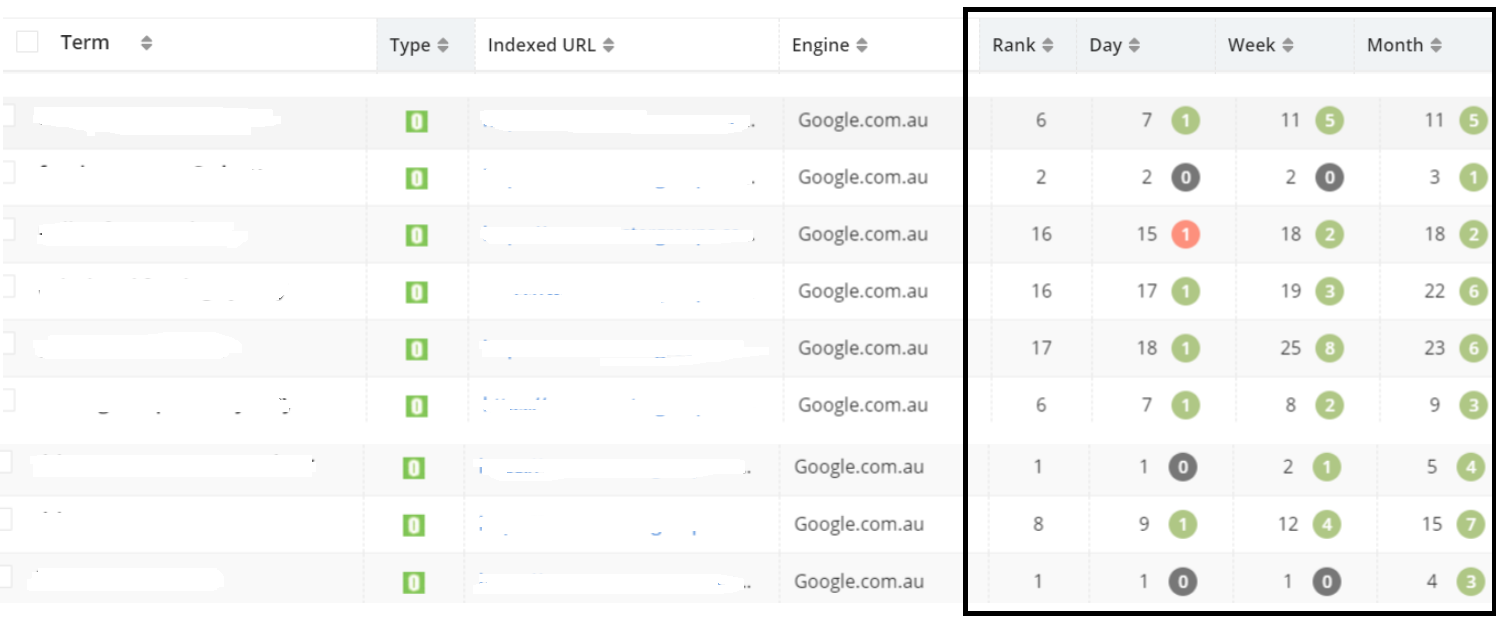Click the green type icon in last row
The image size is (1496, 637).
click(x=413, y=583)
